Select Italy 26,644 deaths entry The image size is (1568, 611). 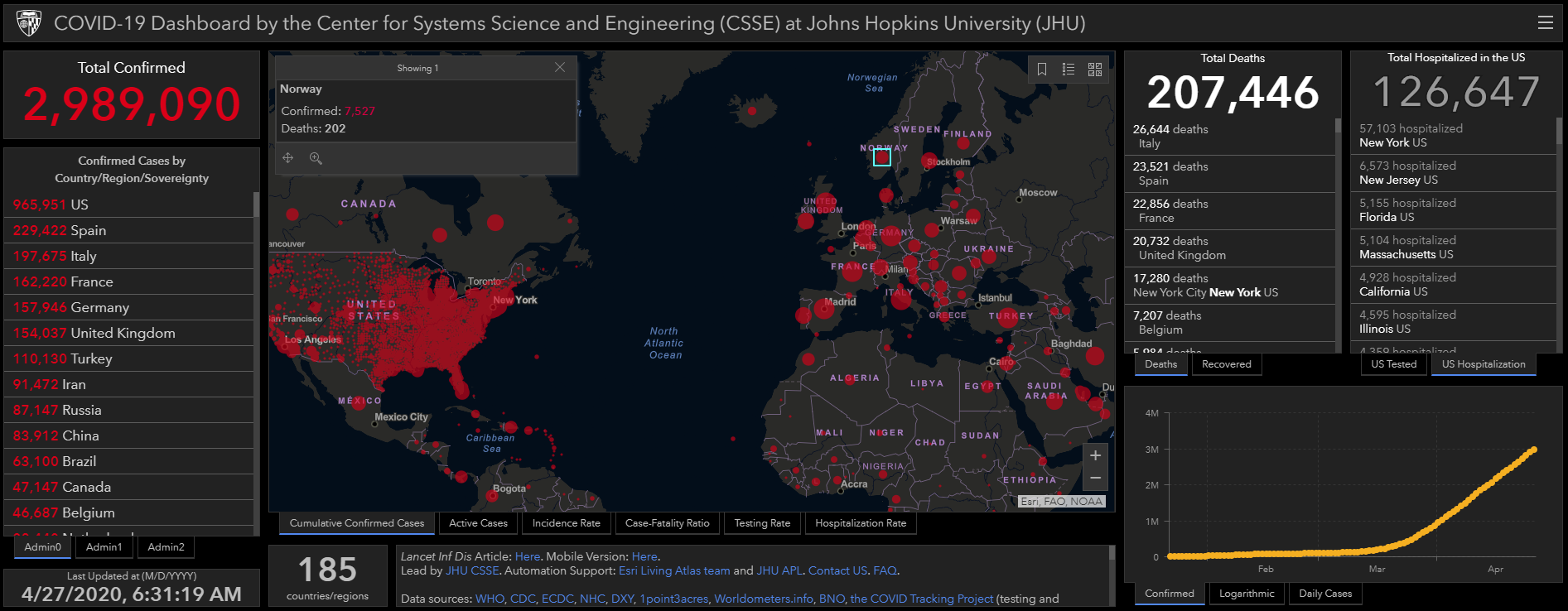(1230, 137)
